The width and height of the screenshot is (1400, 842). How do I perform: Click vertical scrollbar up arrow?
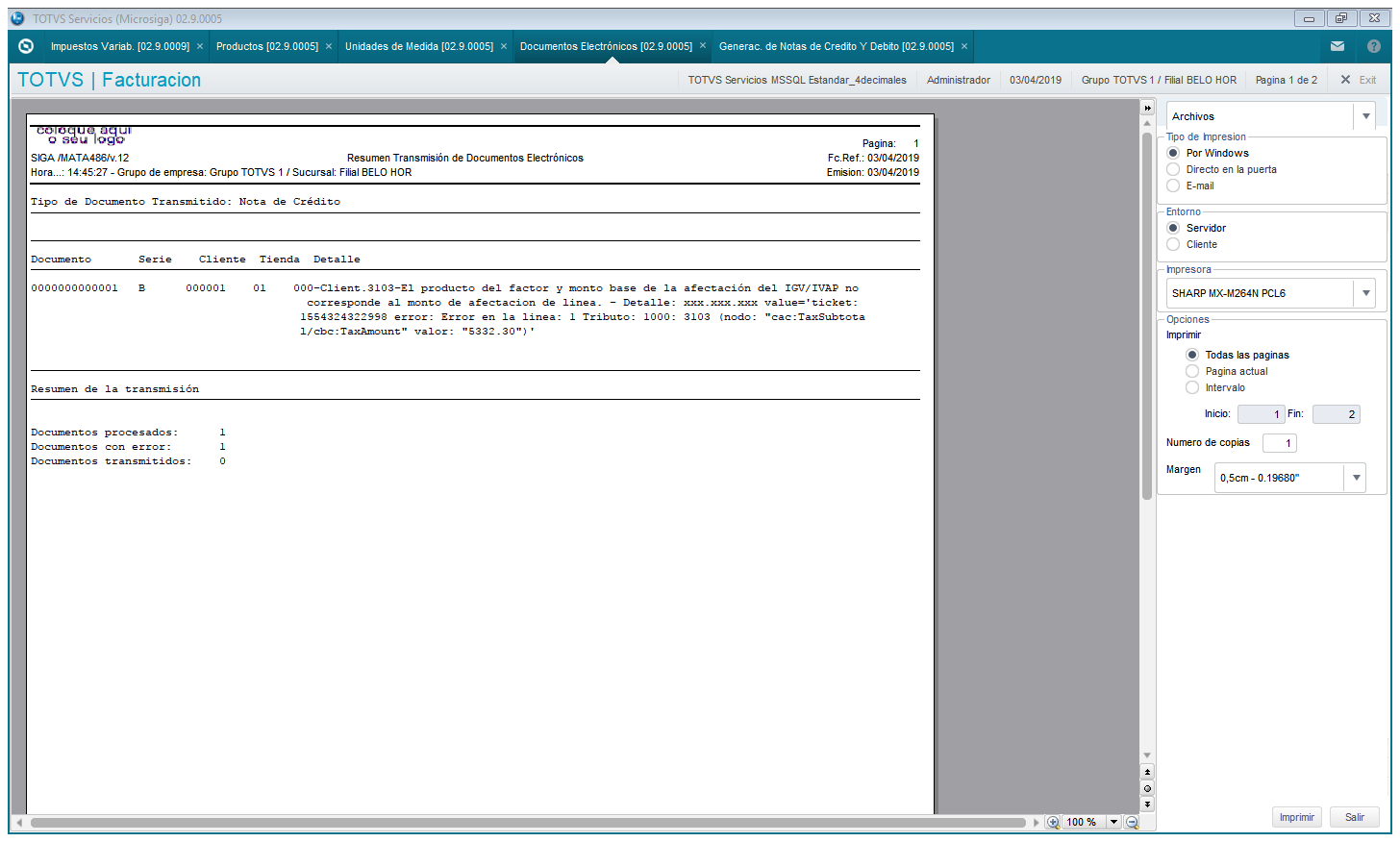click(x=1147, y=123)
